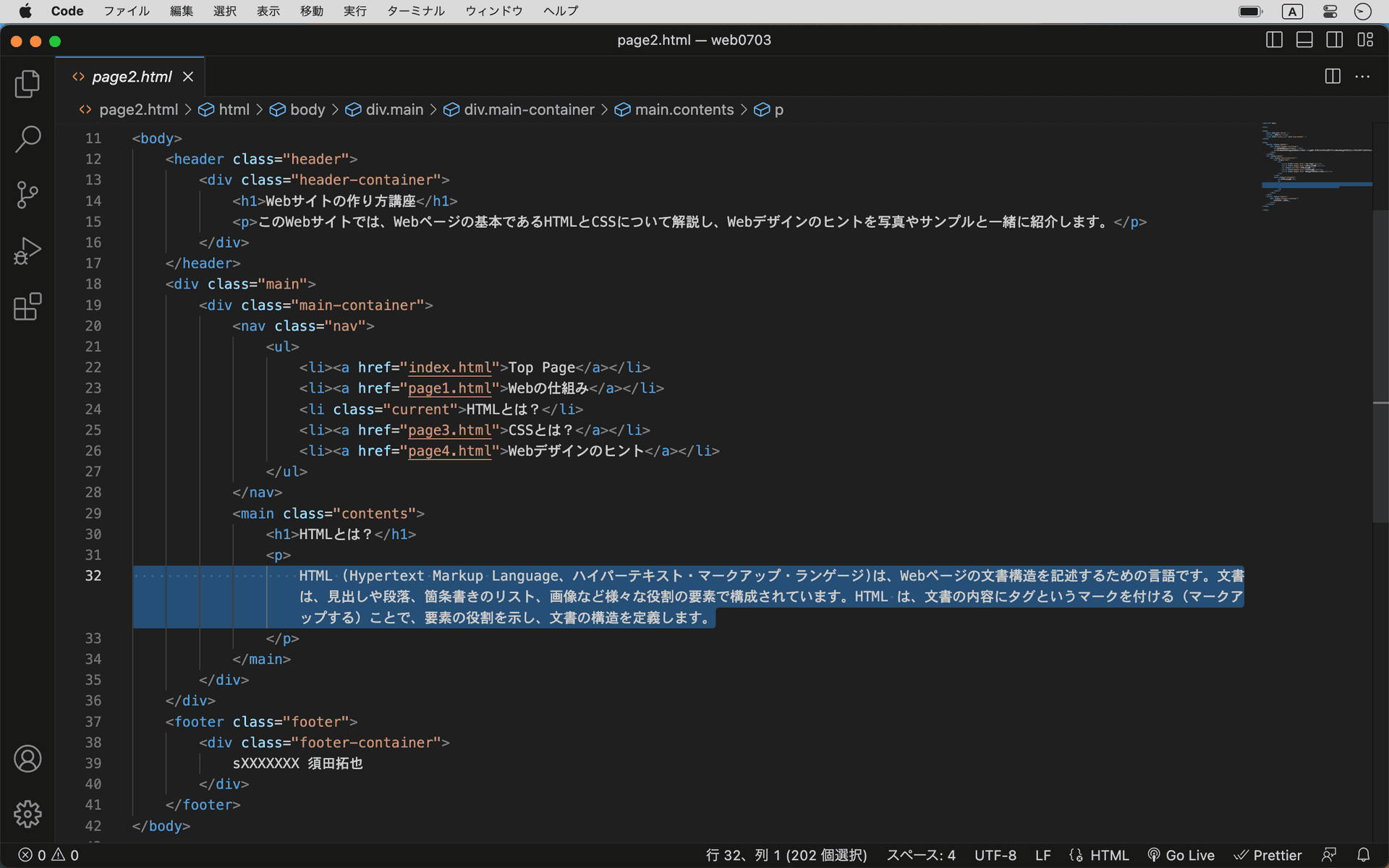Click Prettier status bar item
This screenshot has width=1389, height=868.
[x=1267, y=855]
